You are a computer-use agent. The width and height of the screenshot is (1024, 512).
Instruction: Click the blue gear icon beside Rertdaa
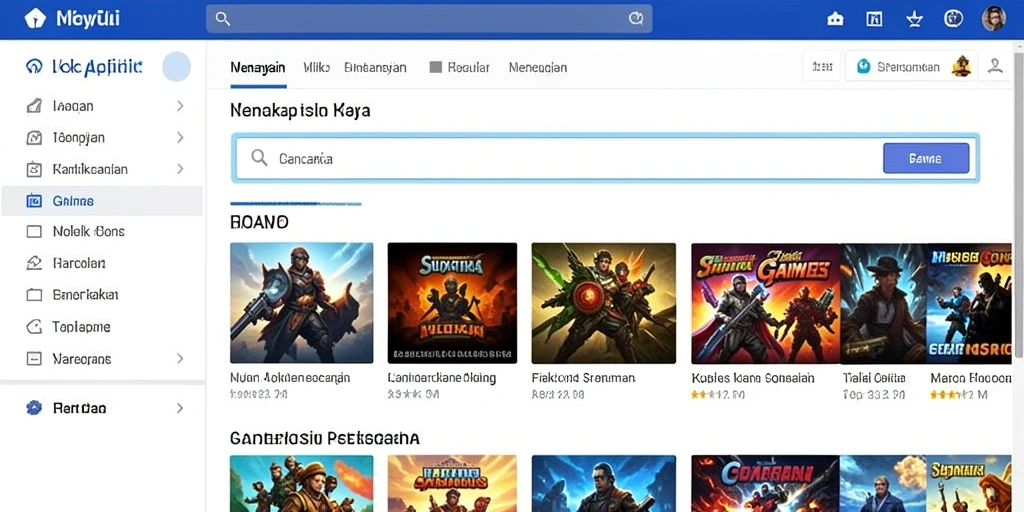click(34, 408)
